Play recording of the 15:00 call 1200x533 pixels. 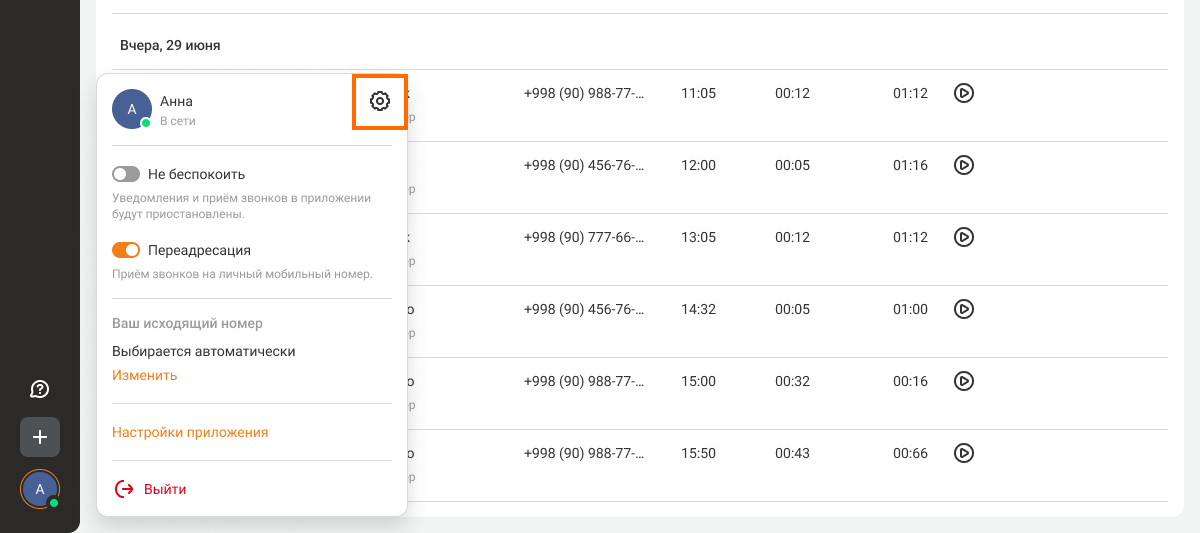point(963,381)
